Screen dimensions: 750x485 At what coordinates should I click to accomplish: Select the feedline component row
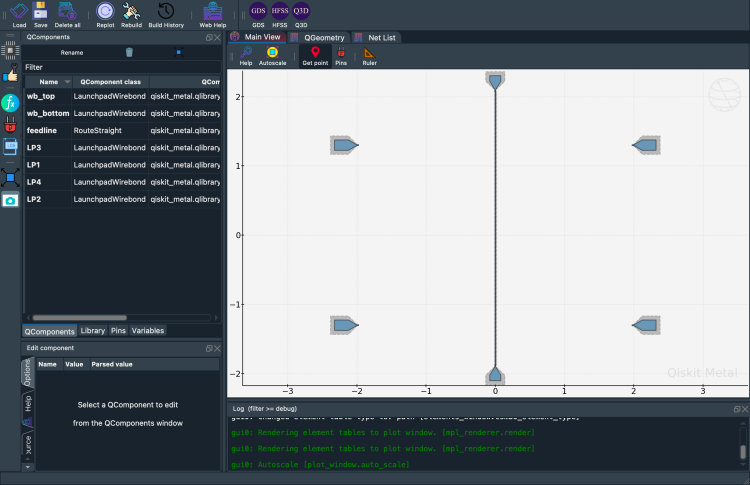coord(122,131)
